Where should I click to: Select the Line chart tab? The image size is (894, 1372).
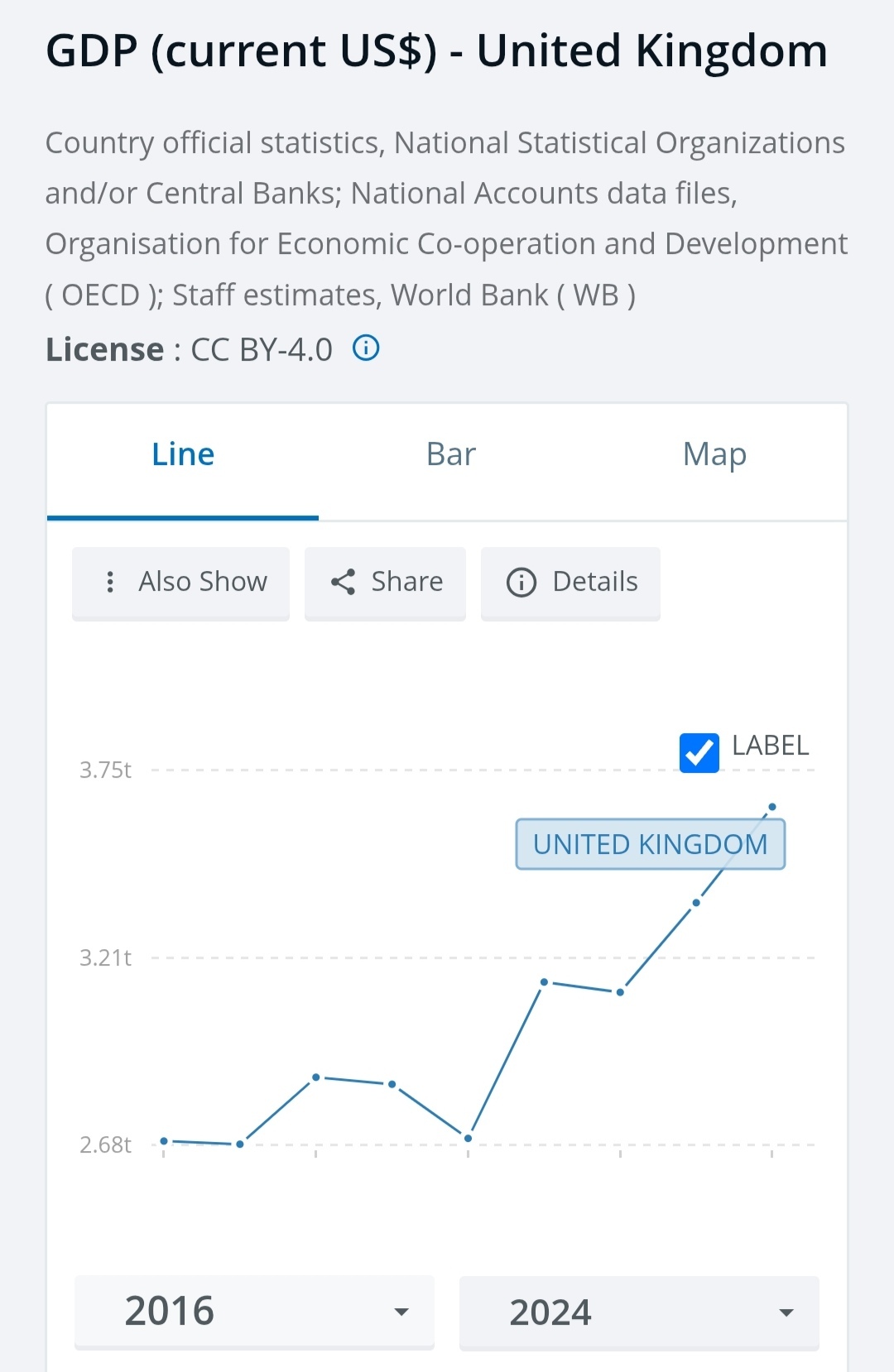pos(183,454)
